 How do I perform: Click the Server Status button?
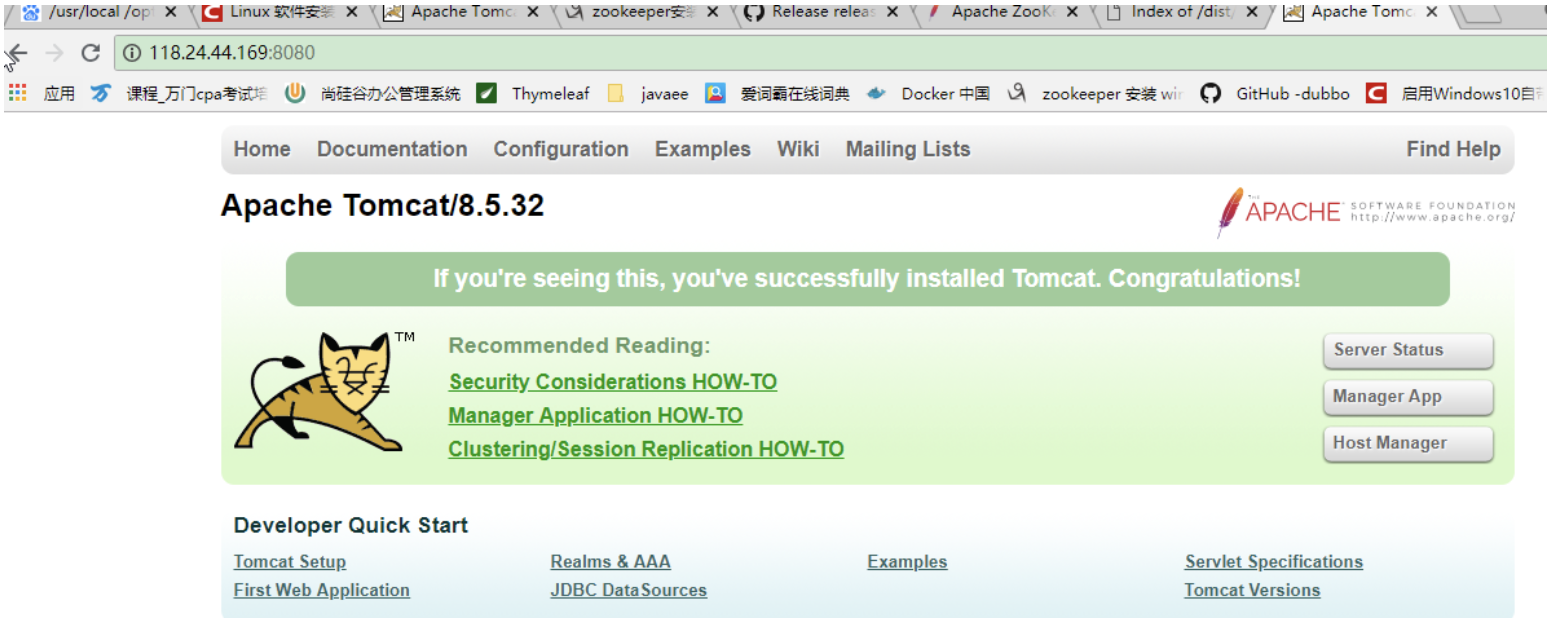tap(1408, 350)
